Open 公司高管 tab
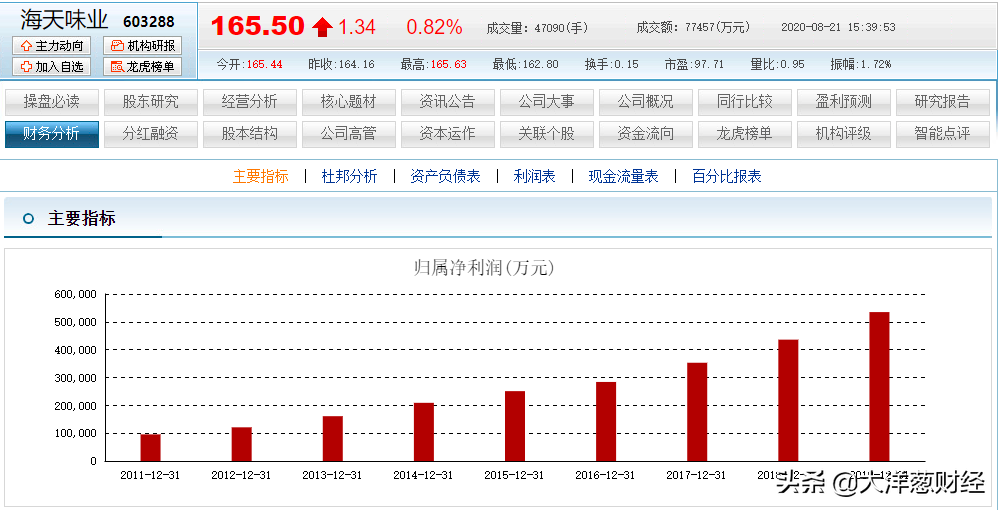The image size is (1000, 510). [x=348, y=134]
